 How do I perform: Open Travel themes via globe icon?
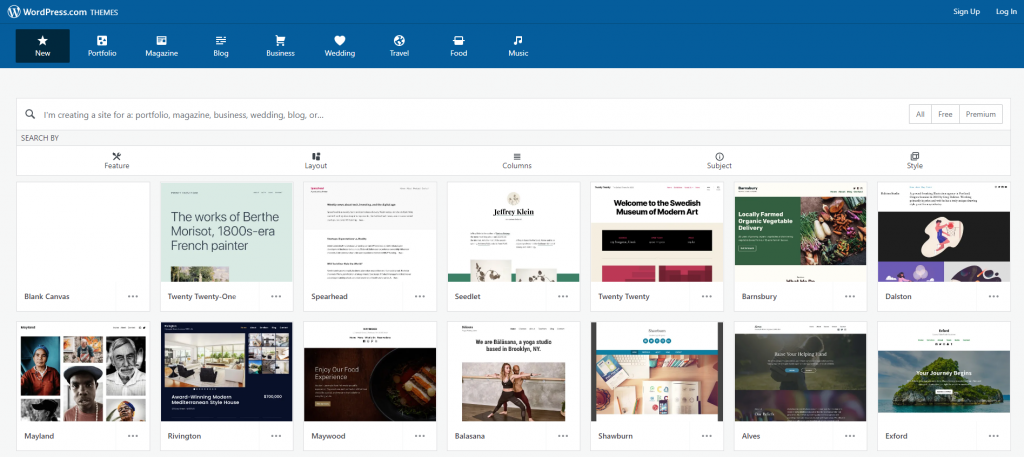tap(399, 41)
